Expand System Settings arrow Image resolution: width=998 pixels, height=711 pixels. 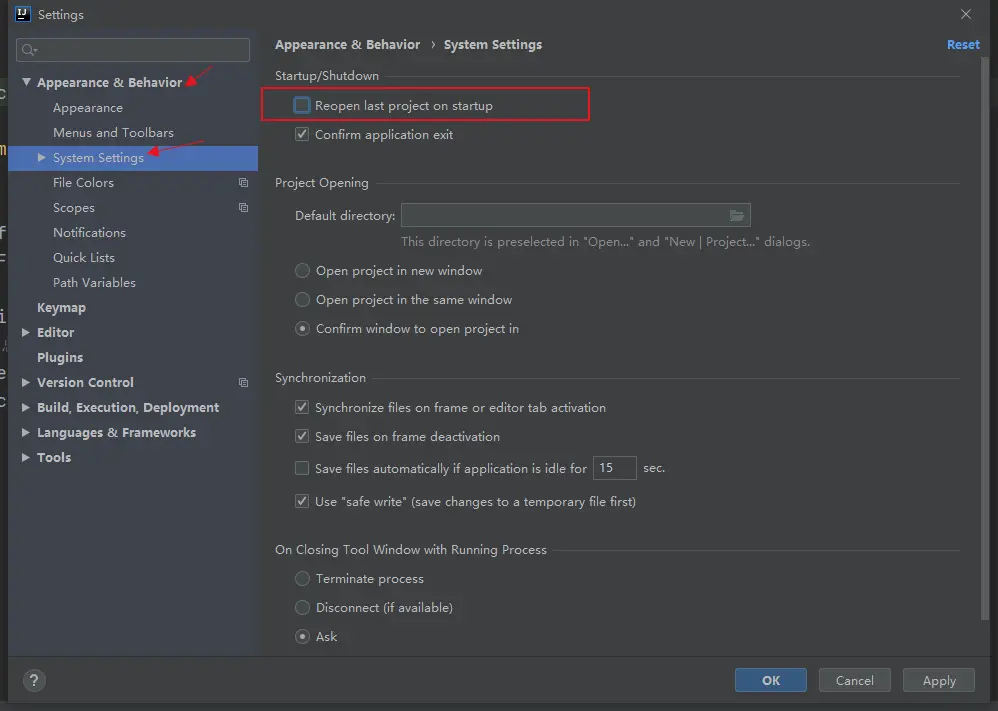point(41,157)
